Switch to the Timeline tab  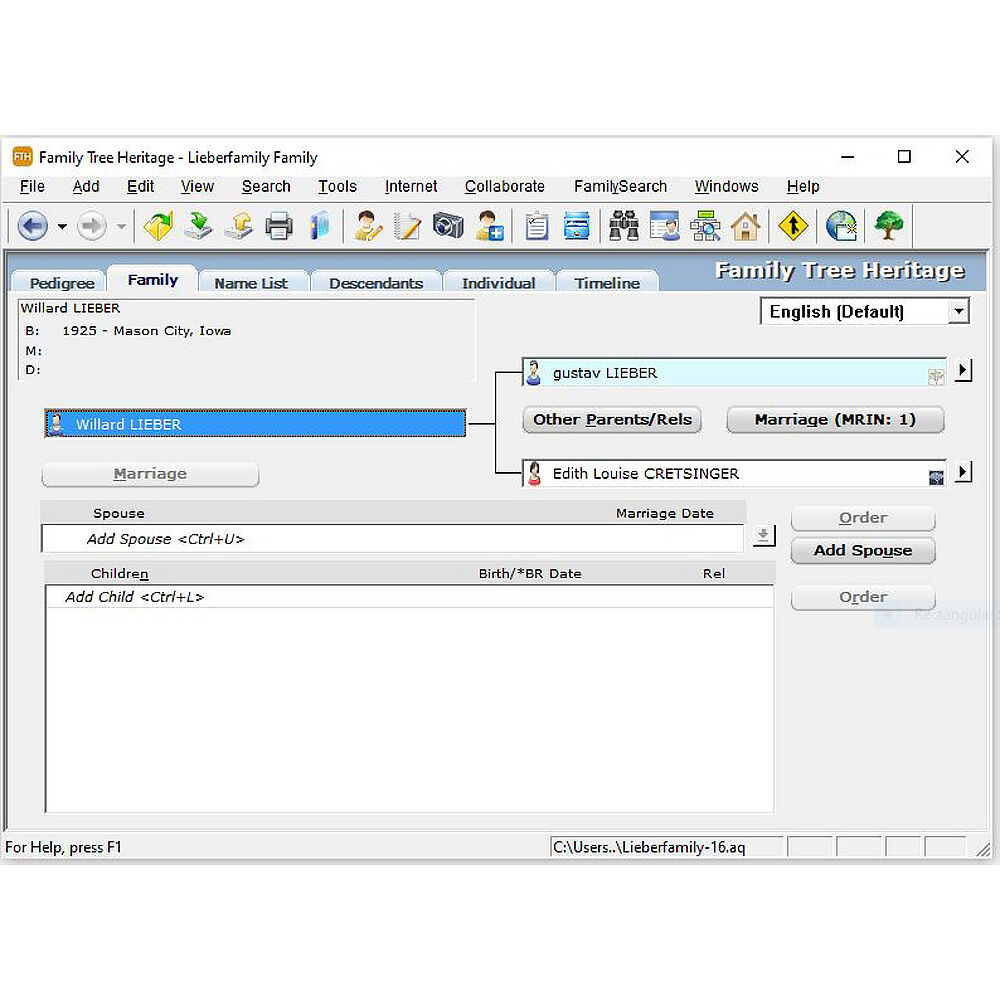(607, 283)
